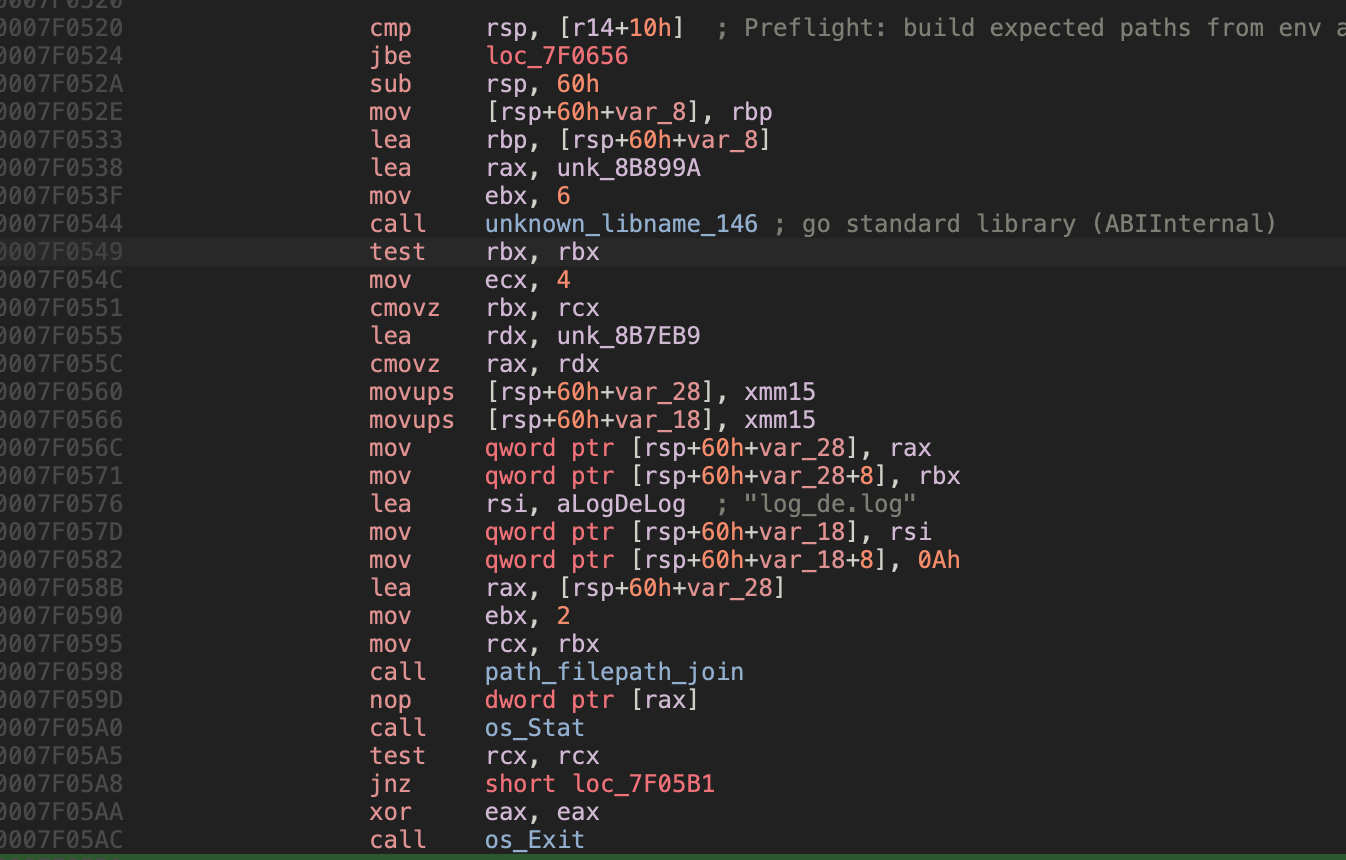This screenshot has height=860, width=1346.
Task: Click the nop instruction mnemonic
Action: [390, 700]
